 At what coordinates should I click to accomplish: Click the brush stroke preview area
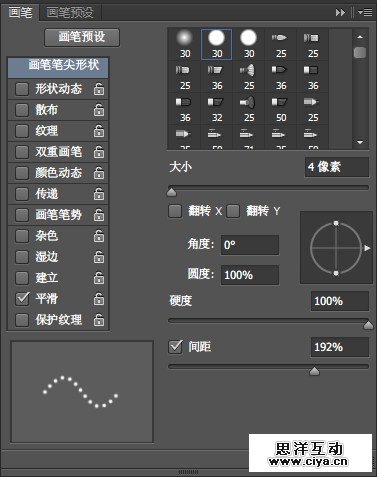[82, 392]
